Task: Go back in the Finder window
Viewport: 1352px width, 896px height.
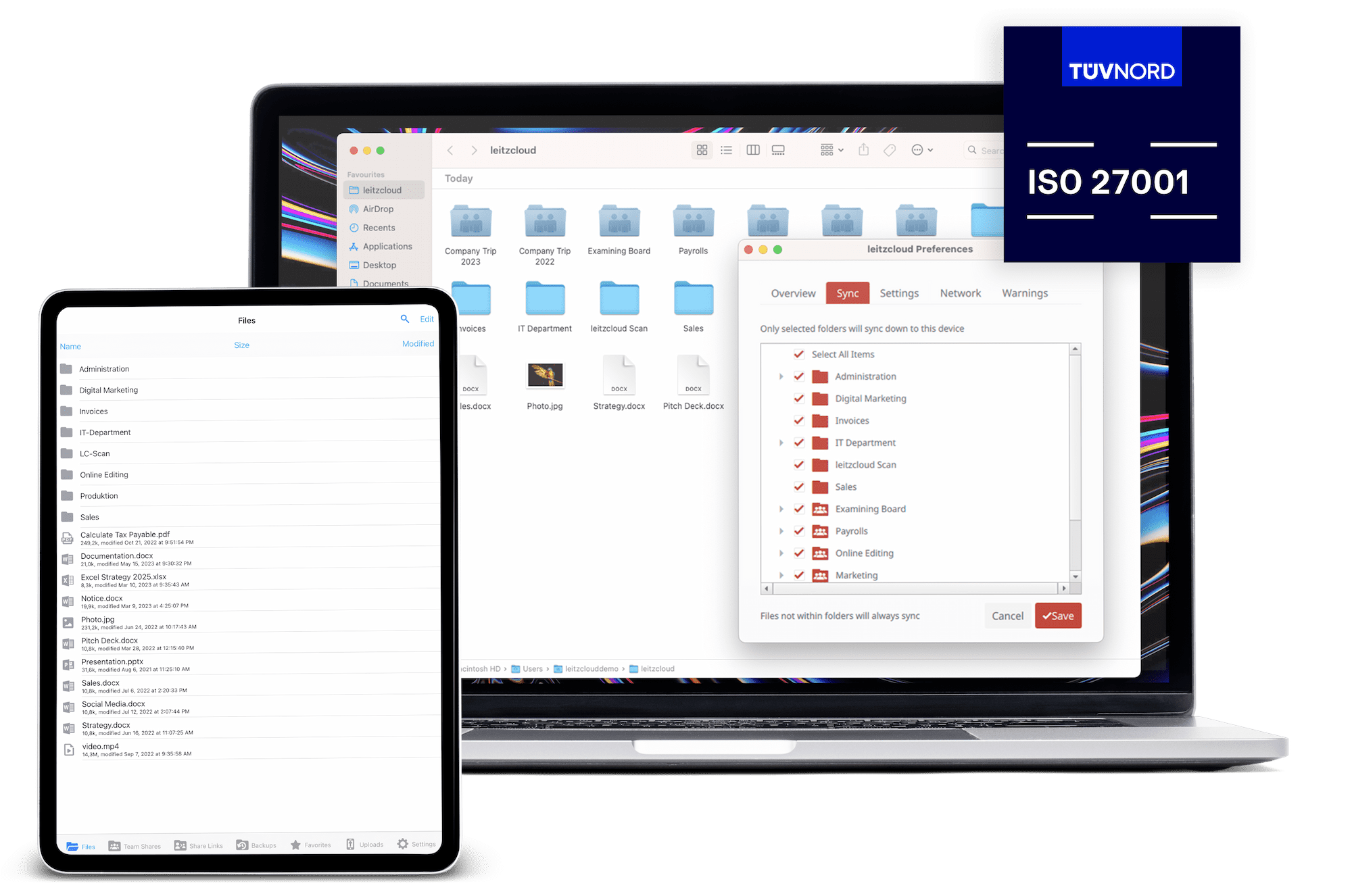Action: pyautogui.click(x=450, y=150)
